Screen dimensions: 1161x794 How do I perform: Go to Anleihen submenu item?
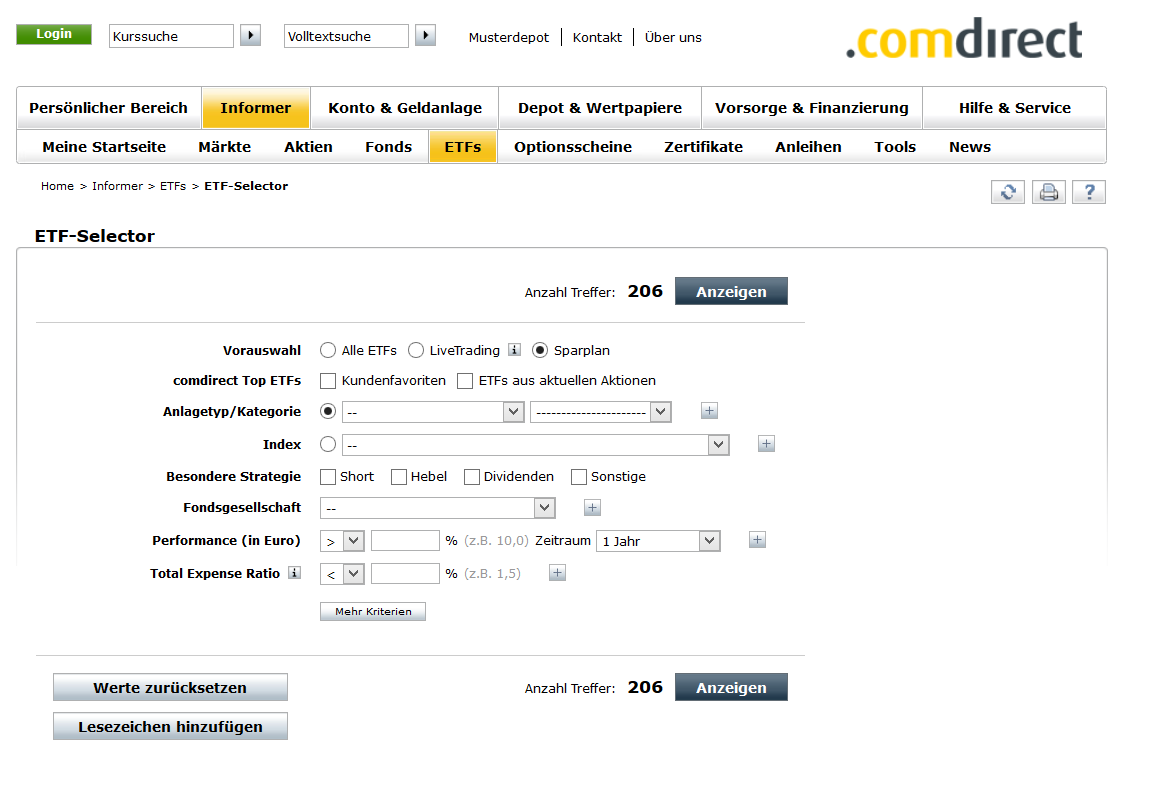[x=809, y=147]
